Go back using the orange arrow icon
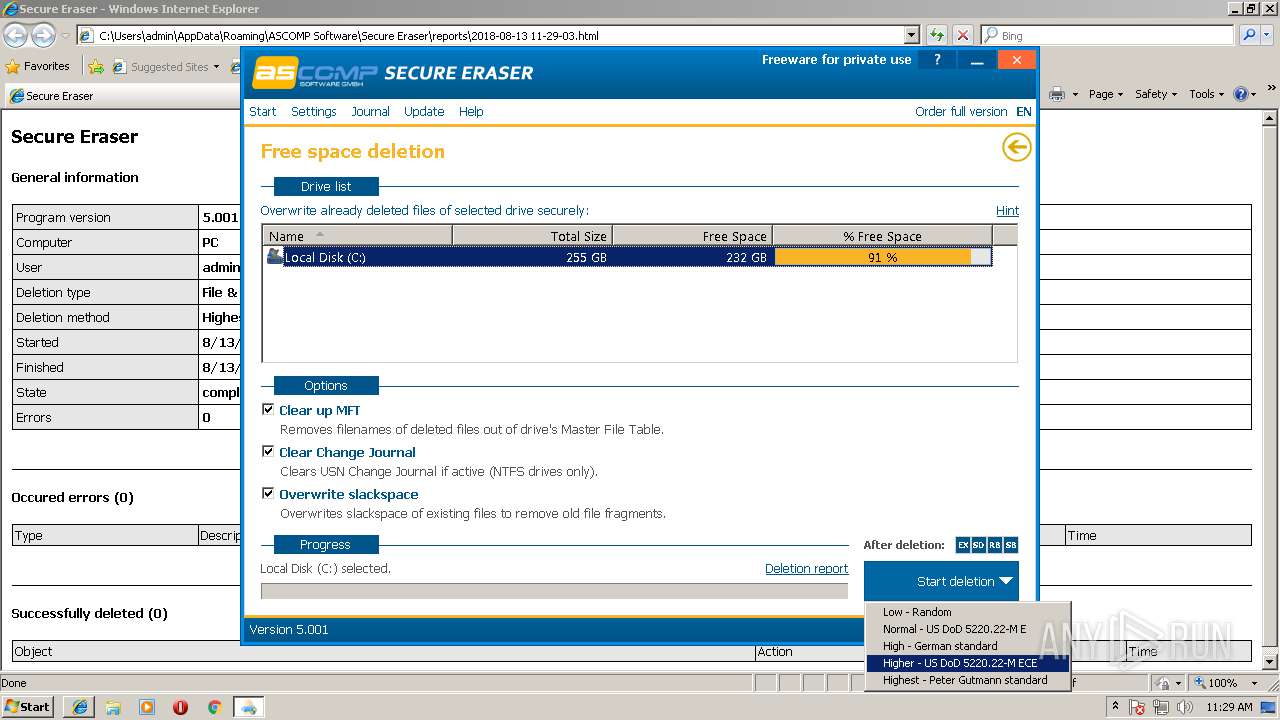 coord(1016,148)
